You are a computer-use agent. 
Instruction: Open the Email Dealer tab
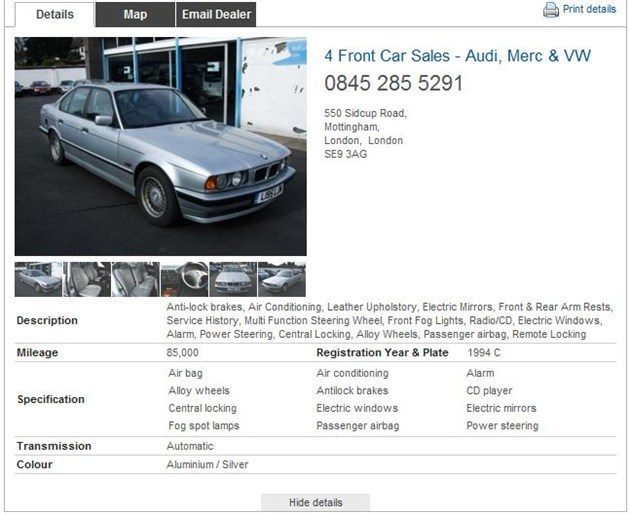pos(216,14)
